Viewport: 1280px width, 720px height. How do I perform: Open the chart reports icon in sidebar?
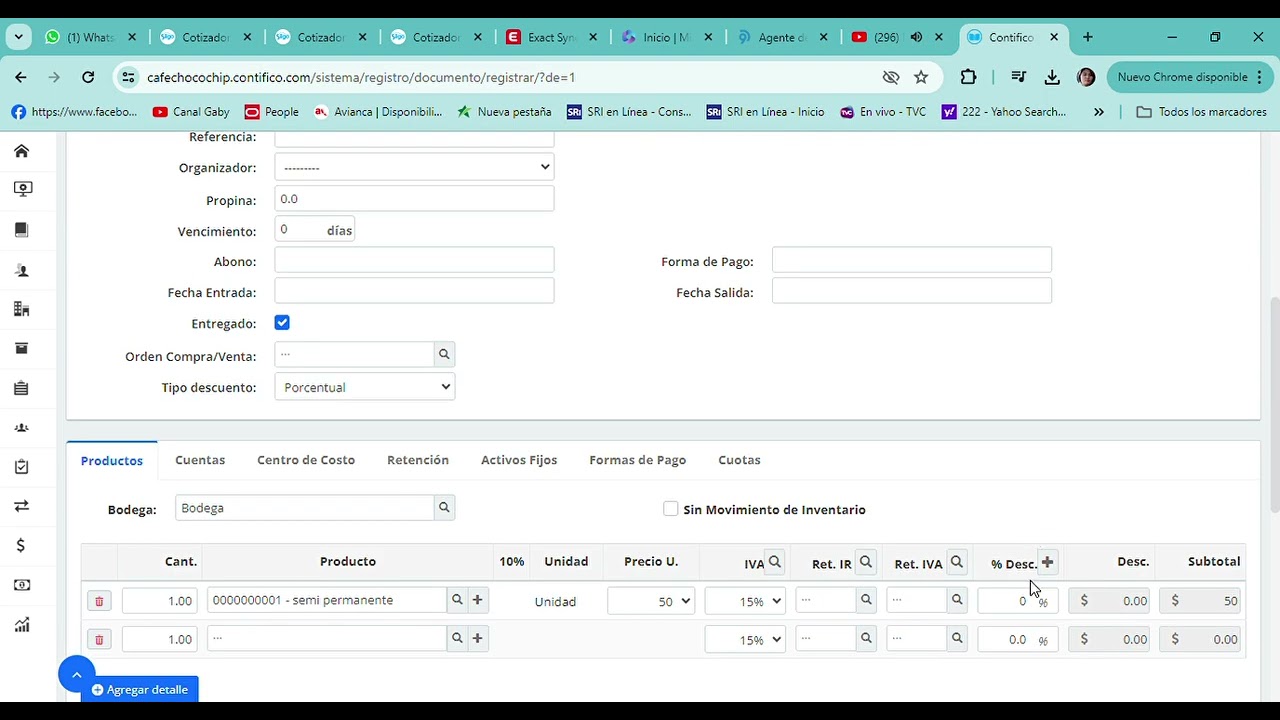click(21, 625)
